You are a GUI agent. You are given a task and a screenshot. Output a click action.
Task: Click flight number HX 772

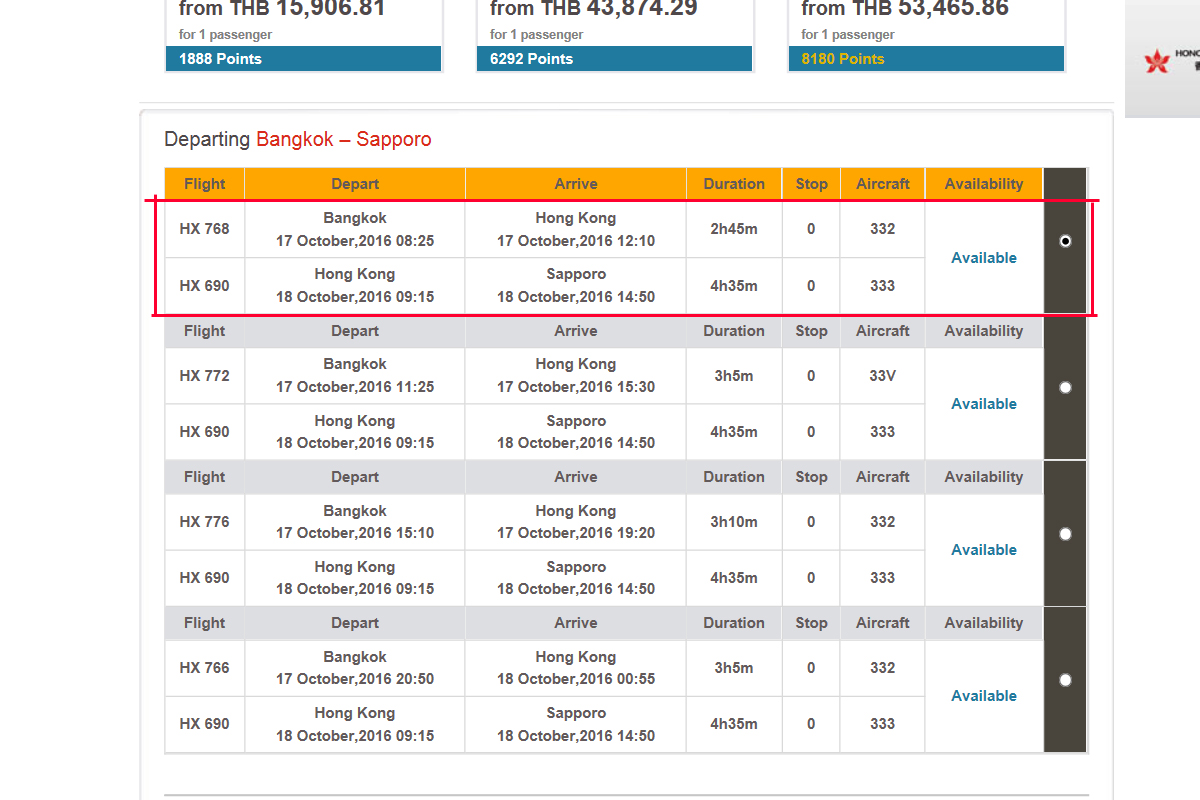pos(204,376)
